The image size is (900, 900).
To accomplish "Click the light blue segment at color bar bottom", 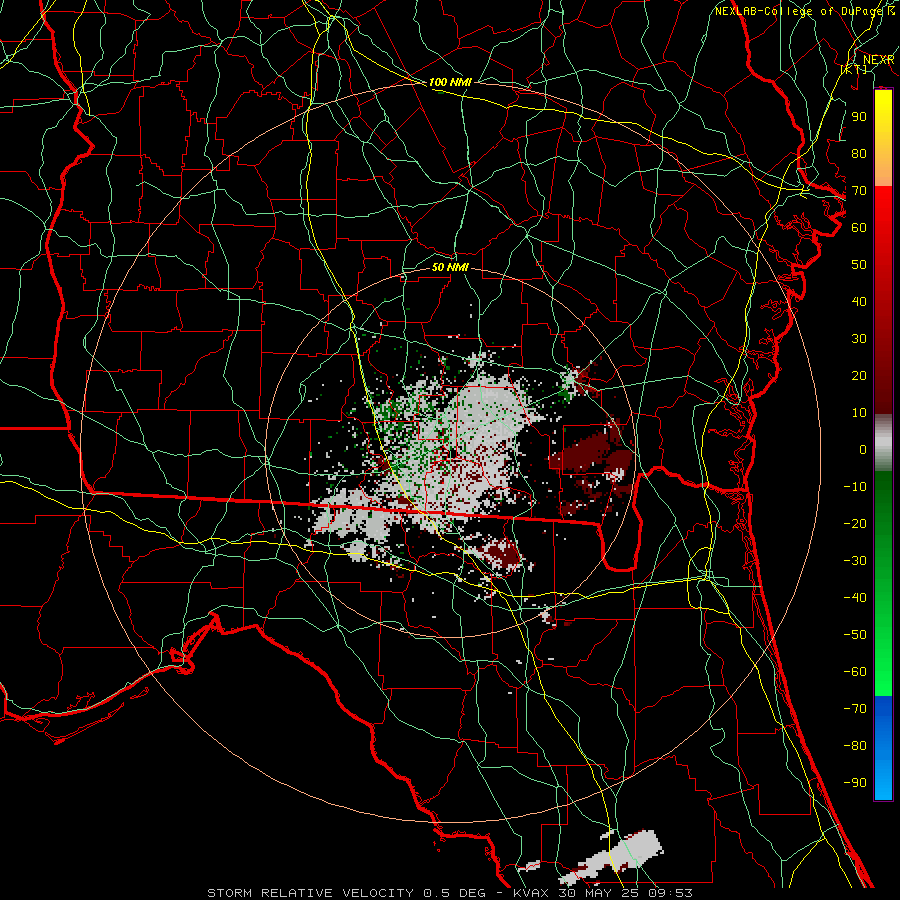I will (883, 781).
